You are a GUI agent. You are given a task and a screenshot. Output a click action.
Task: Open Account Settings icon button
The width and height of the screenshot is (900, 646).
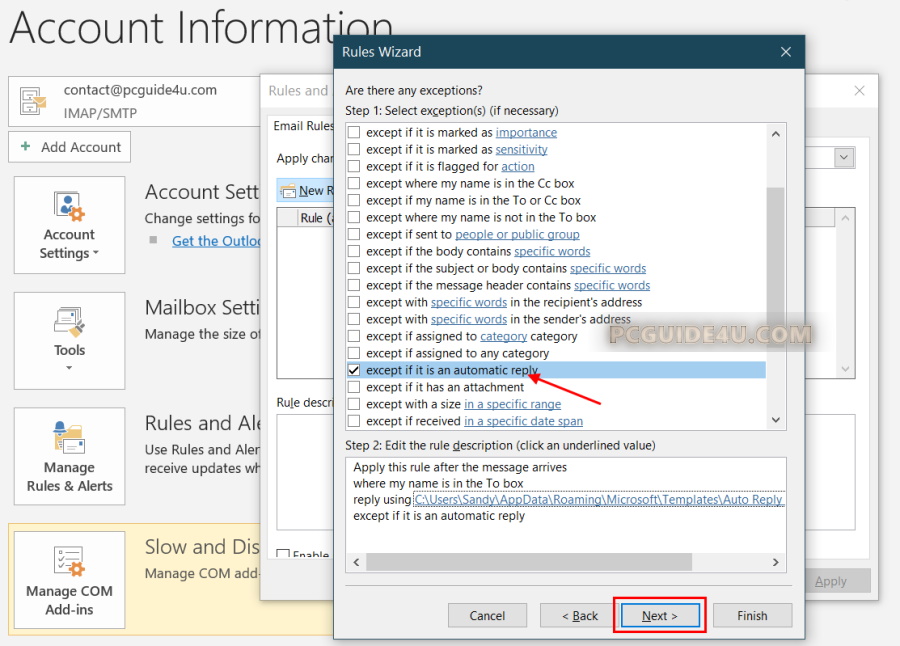pos(69,207)
